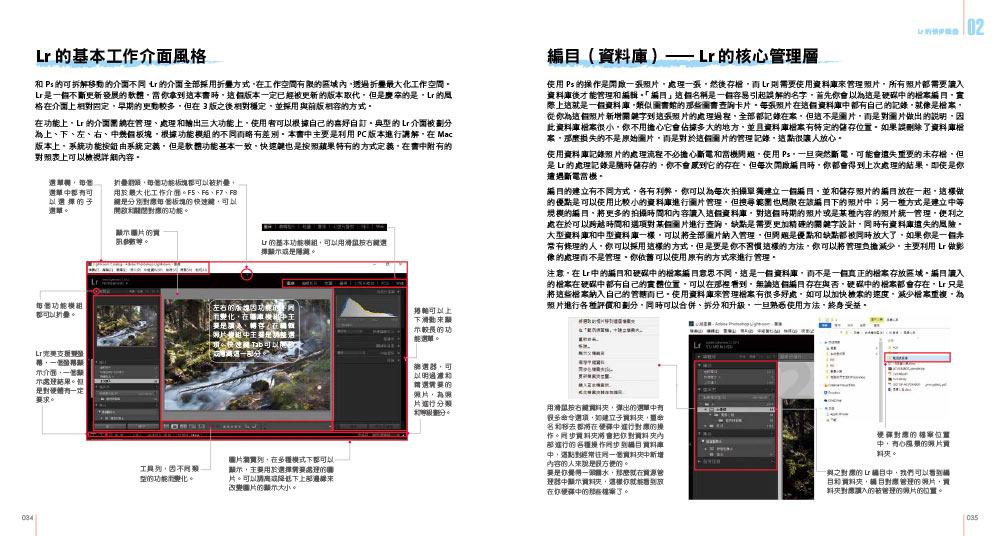Collapse 資料夾 Folders header in right Lightroom window
This screenshot has width=1000, height=536.
click(x=735, y=389)
